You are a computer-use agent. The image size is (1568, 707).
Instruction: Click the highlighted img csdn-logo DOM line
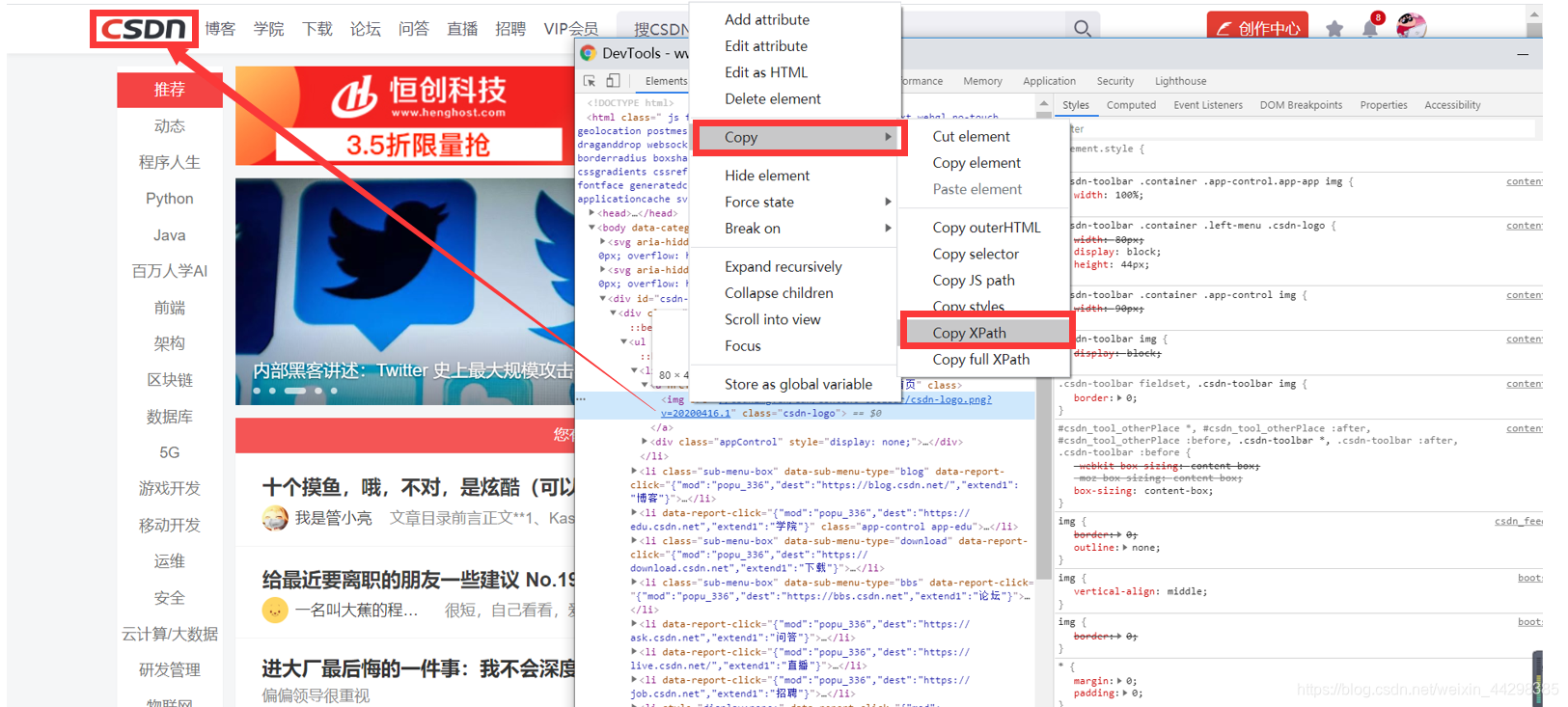(806, 405)
